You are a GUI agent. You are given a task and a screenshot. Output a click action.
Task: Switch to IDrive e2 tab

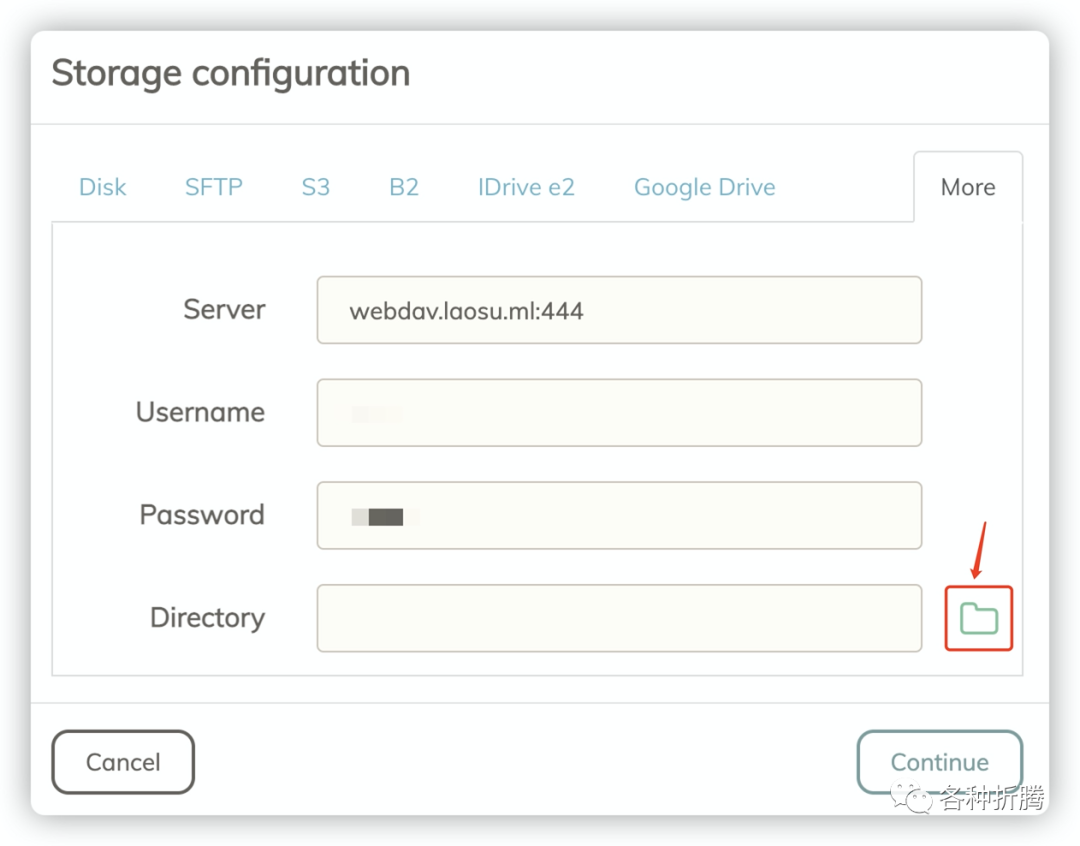pyautogui.click(x=526, y=187)
